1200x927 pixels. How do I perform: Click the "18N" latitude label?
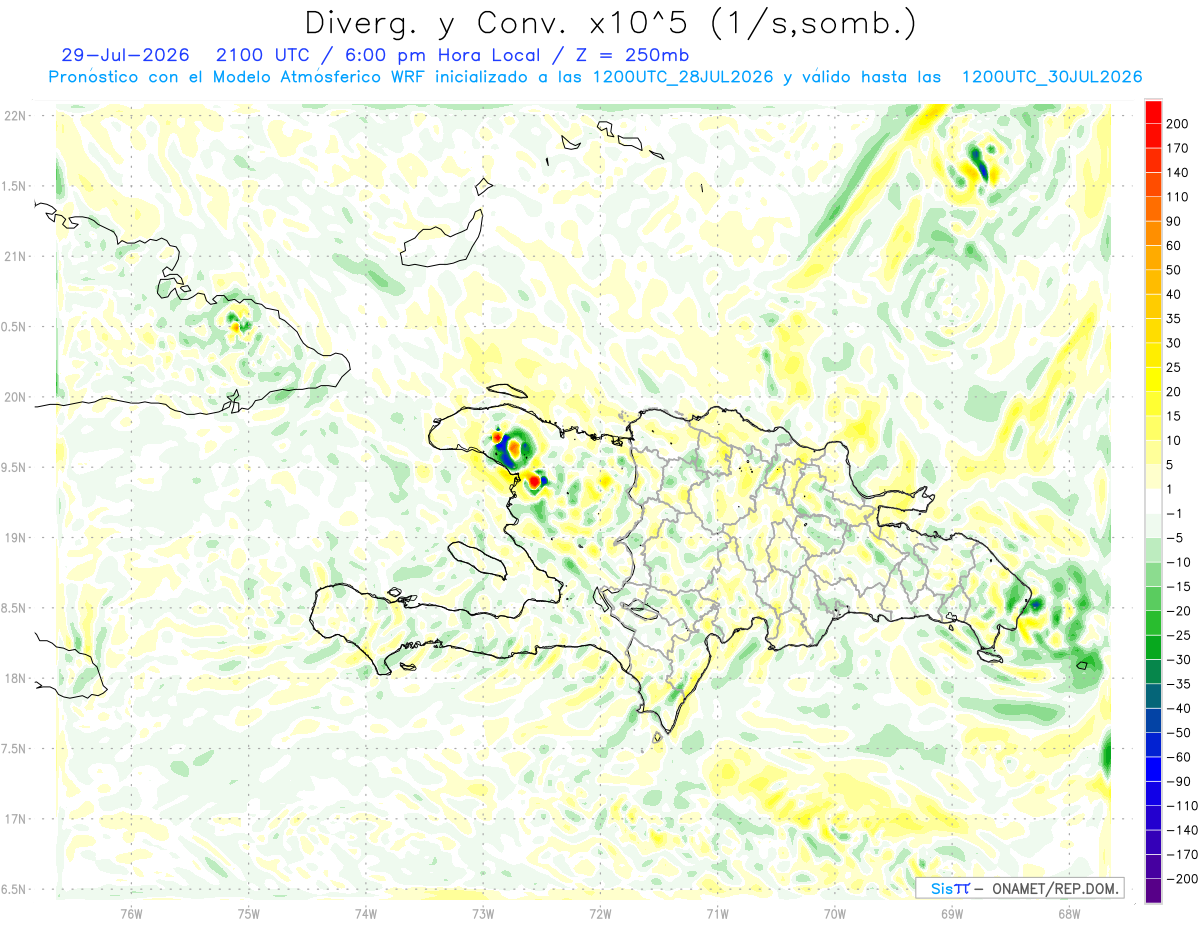click(x=15, y=678)
